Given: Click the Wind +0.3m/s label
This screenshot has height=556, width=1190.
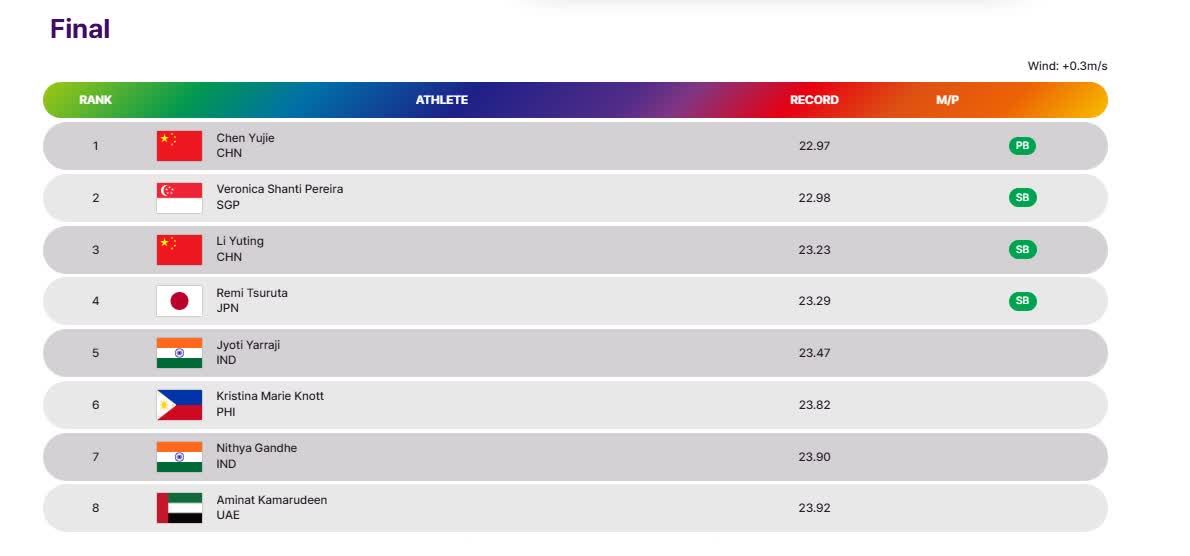Looking at the screenshot, I should [1068, 66].
